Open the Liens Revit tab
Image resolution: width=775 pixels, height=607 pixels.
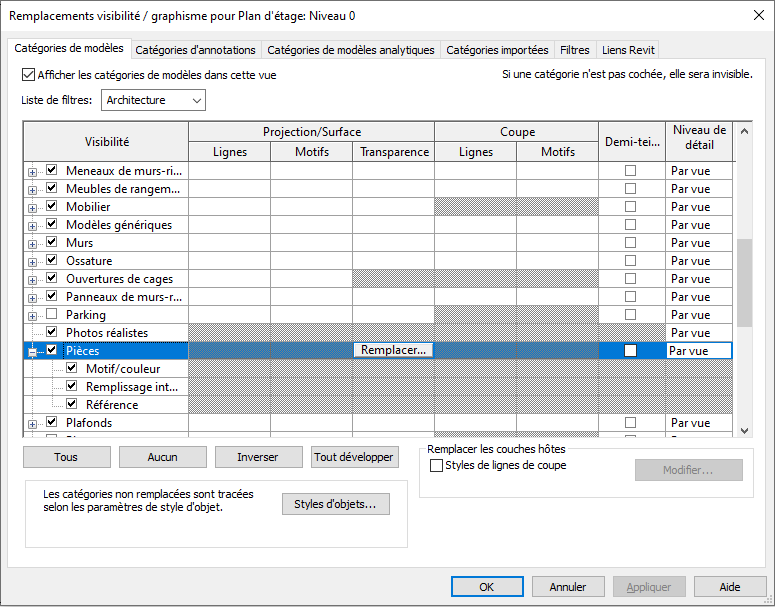click(x=629, y=50)
